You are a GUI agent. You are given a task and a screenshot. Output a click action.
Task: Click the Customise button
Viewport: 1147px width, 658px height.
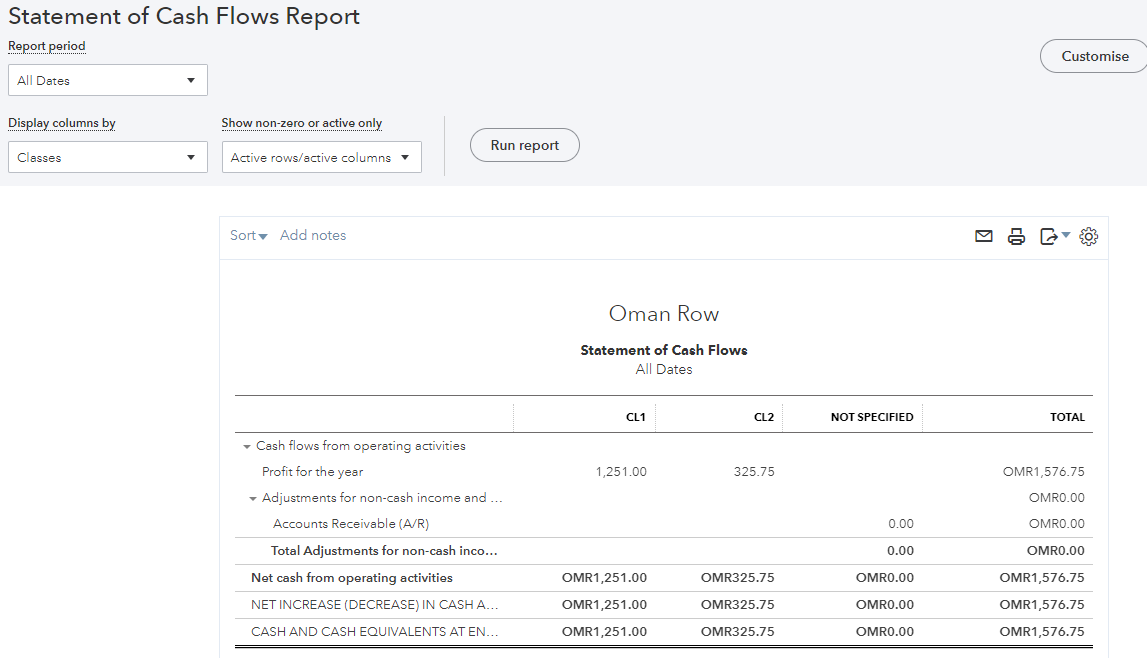pyautogui.click(x=1094, y=56)
